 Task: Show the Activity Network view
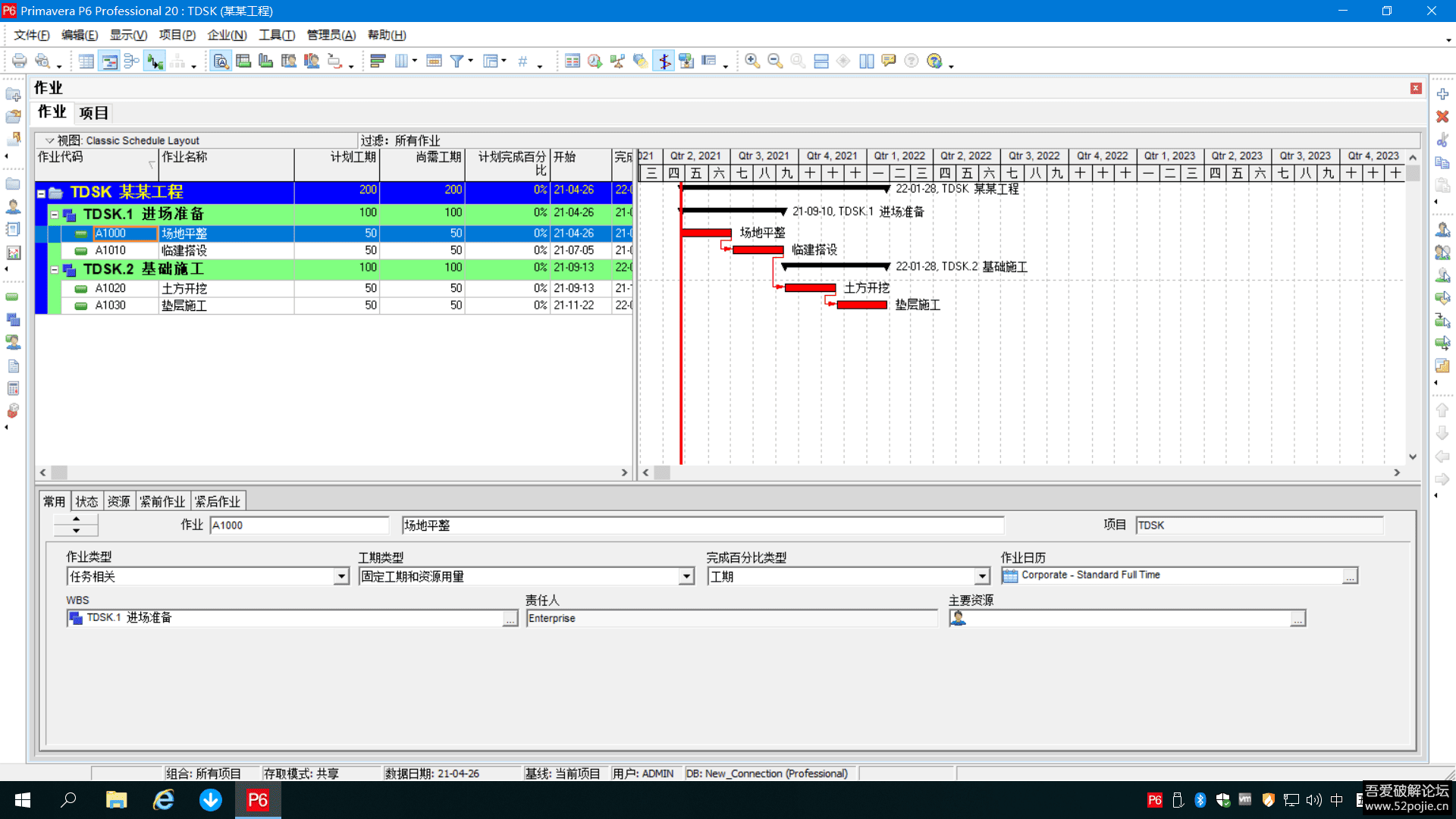point(132,61)
